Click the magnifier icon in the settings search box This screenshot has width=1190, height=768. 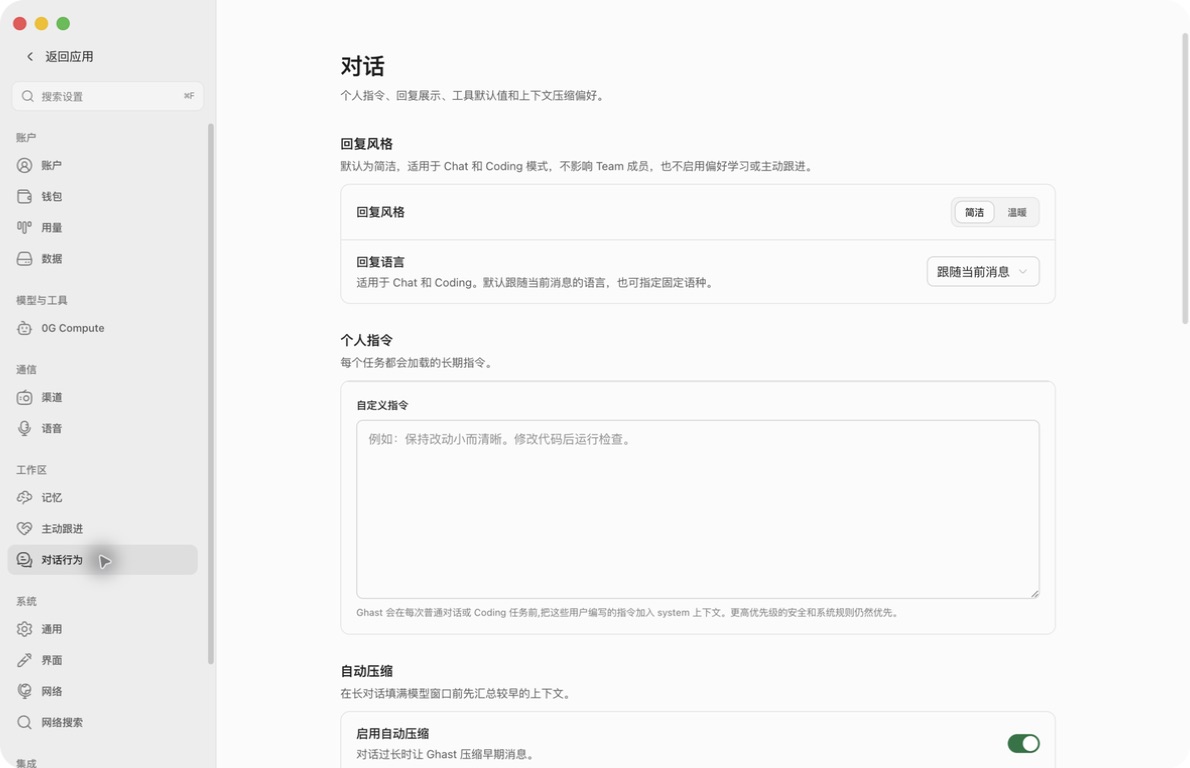coord(27,96)
